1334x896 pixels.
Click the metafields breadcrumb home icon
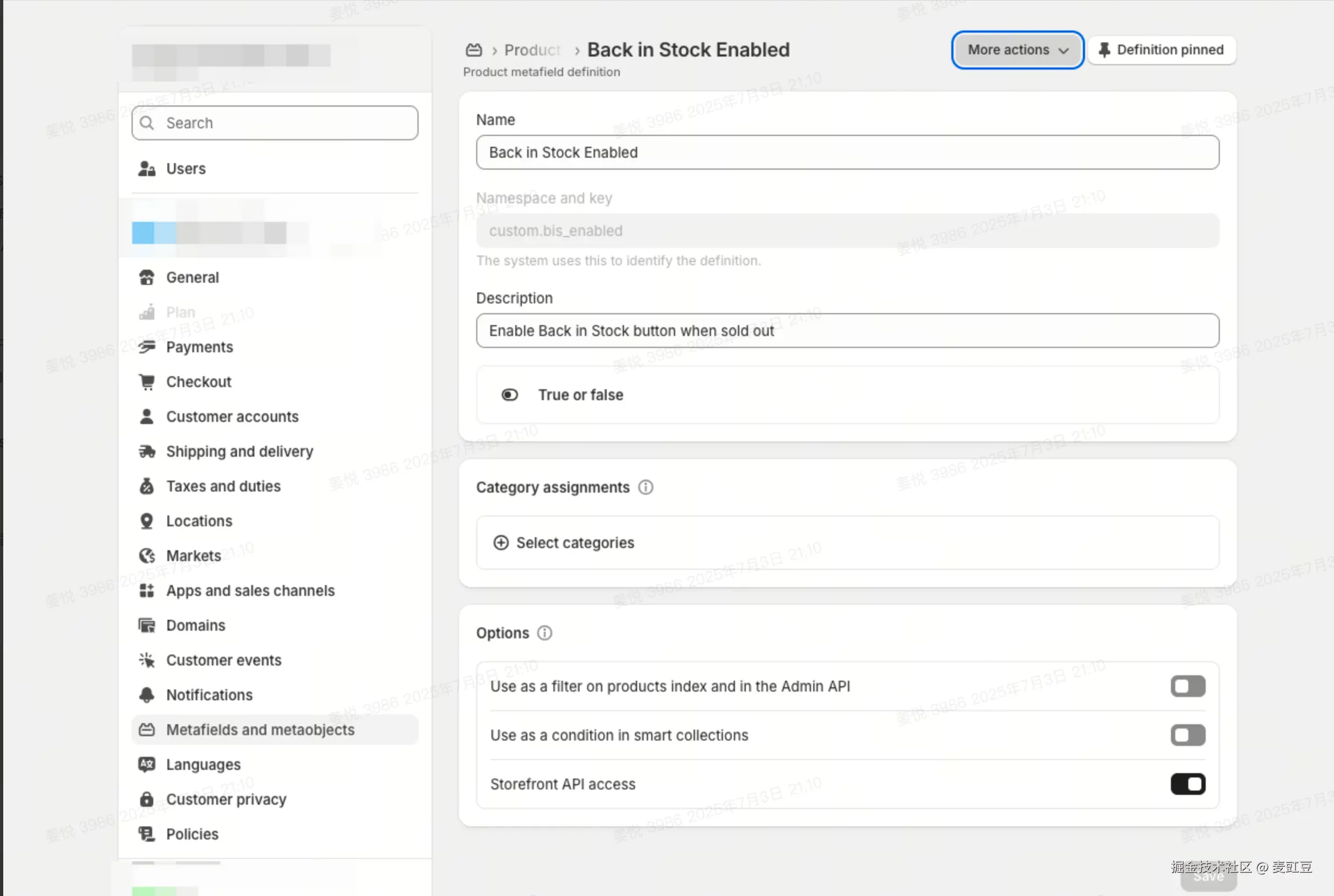click(x=473, y=50)
